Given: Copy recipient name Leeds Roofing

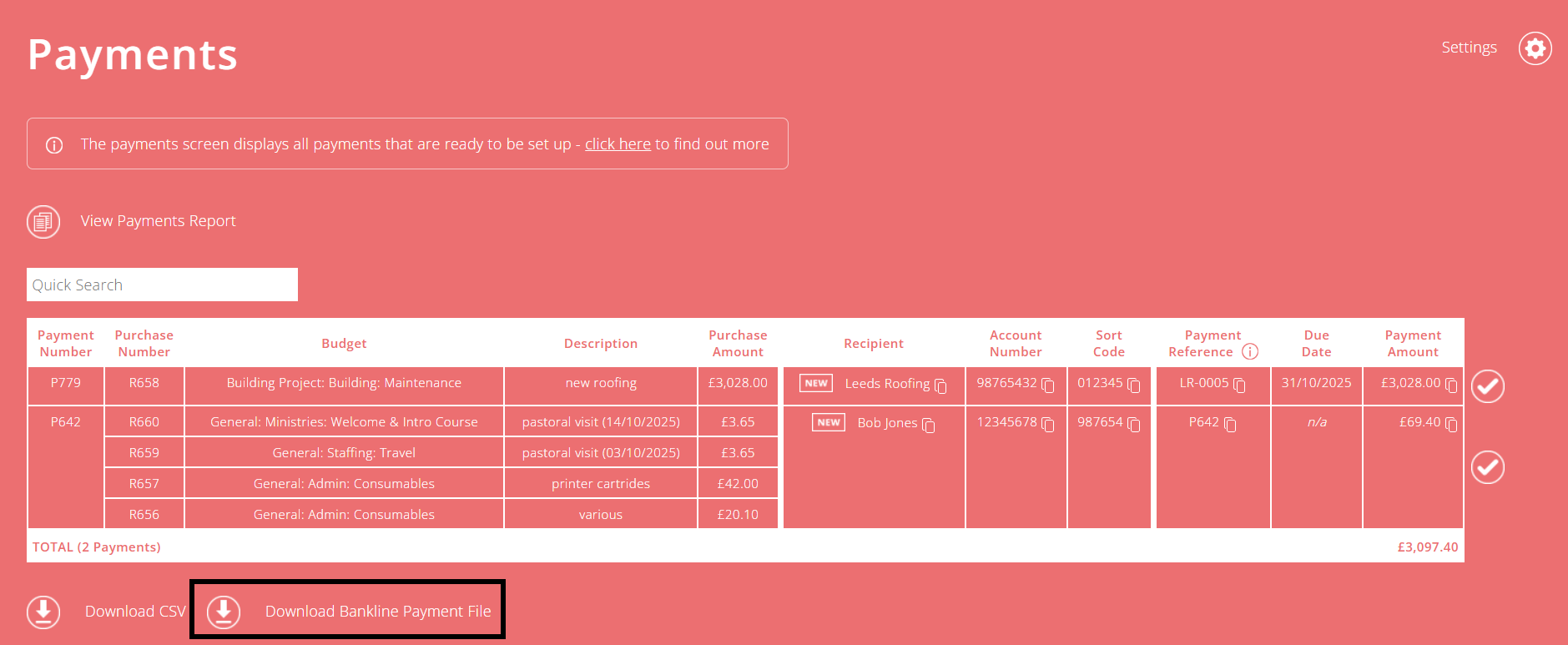Looking at the screenshot, I should 940,385.
